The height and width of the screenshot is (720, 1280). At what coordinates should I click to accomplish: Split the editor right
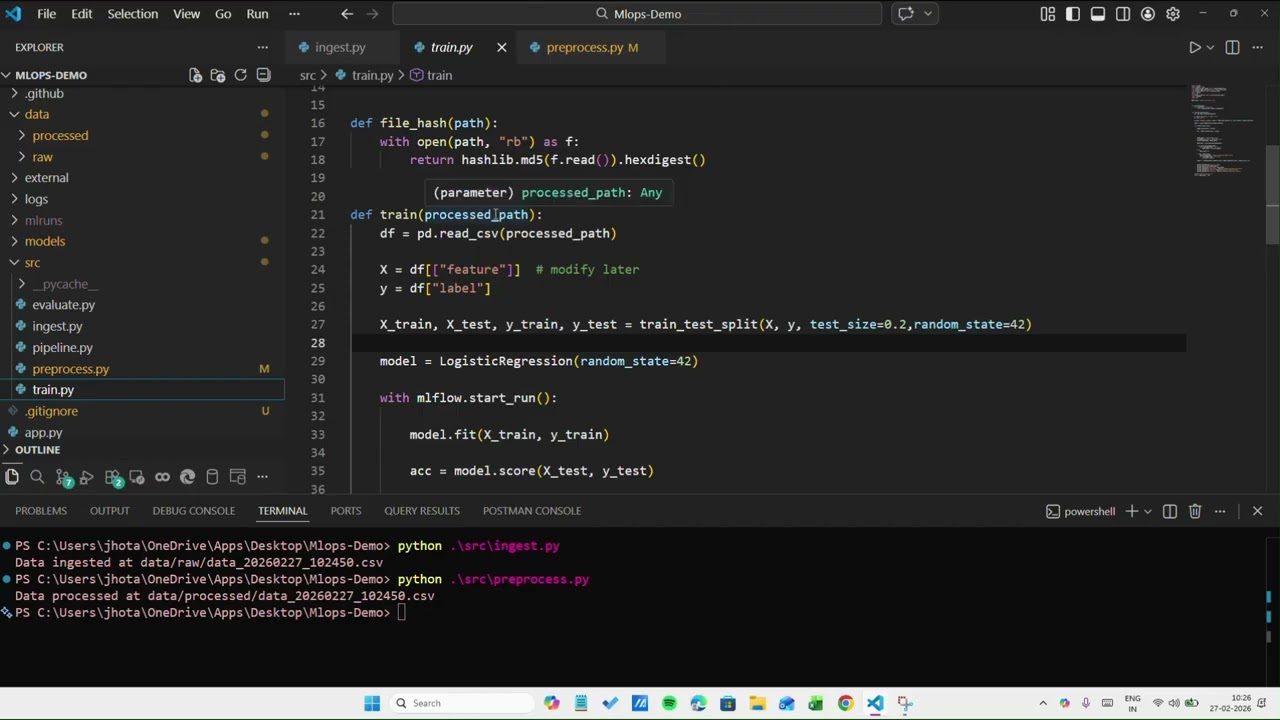click(1232, 47)
